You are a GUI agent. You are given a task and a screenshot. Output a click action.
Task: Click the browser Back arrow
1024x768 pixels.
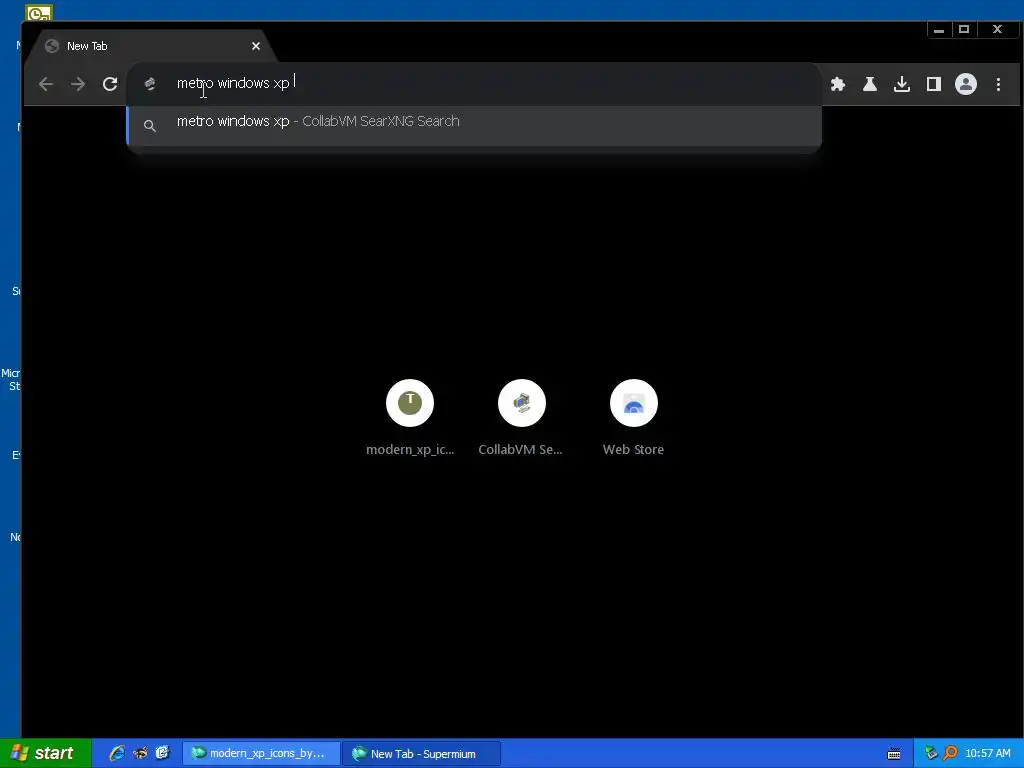pos(45,84)
